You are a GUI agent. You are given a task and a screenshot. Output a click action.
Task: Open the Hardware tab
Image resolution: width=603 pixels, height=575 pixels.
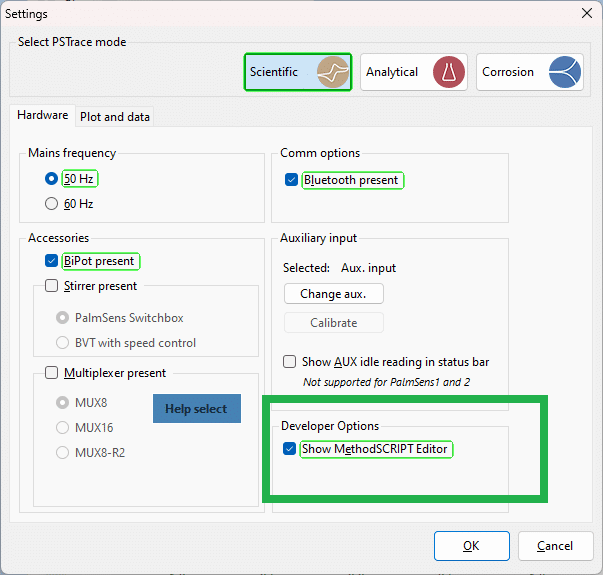[43, 115]
